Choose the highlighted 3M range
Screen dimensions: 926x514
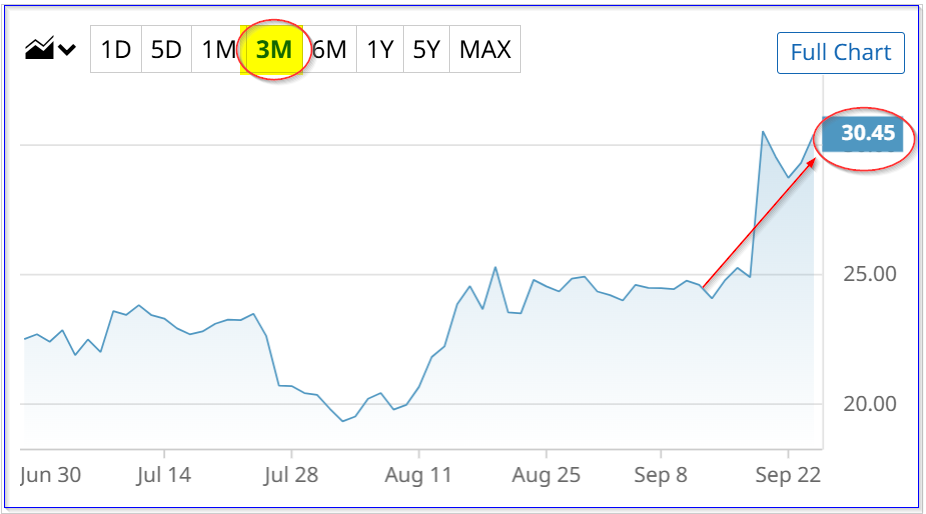tap(273, 50)
